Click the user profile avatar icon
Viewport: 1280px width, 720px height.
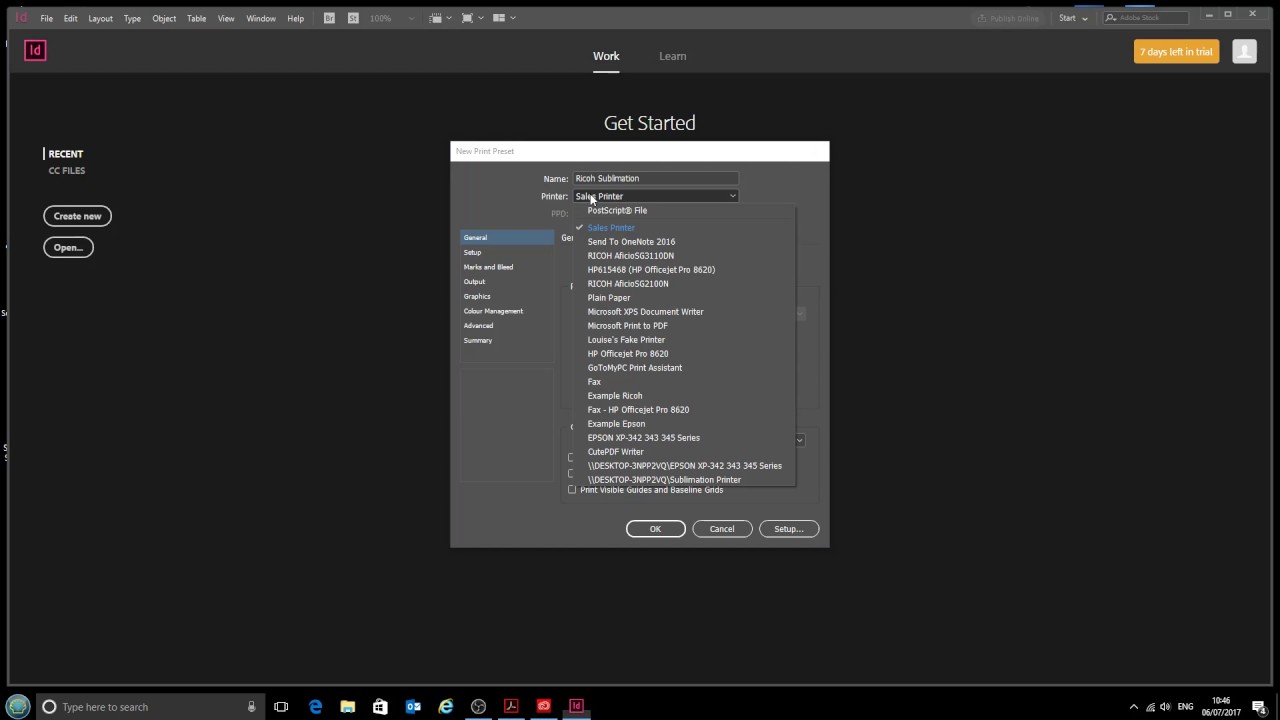(1244, 51)
